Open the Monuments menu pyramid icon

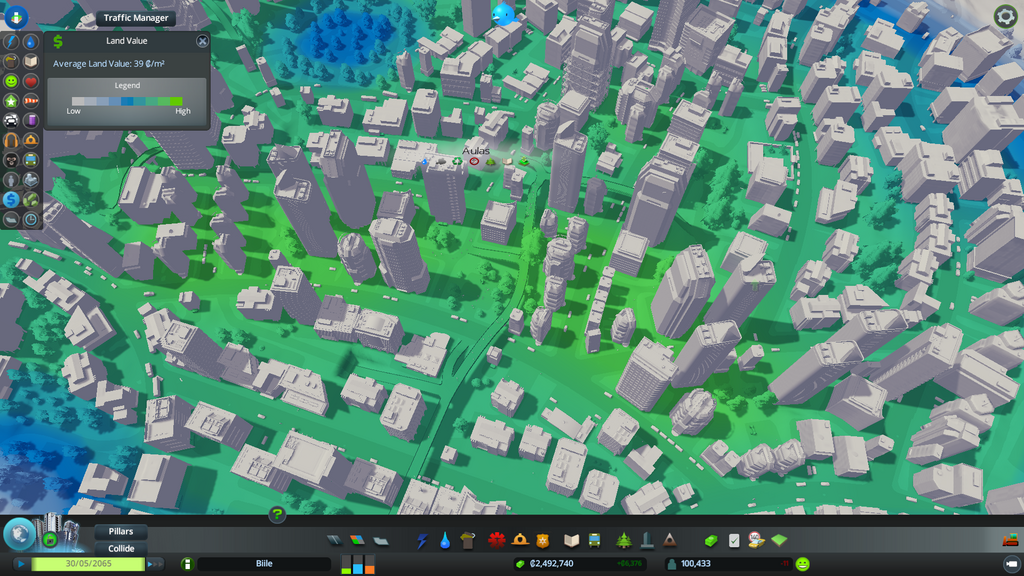(x=669, y=541)
